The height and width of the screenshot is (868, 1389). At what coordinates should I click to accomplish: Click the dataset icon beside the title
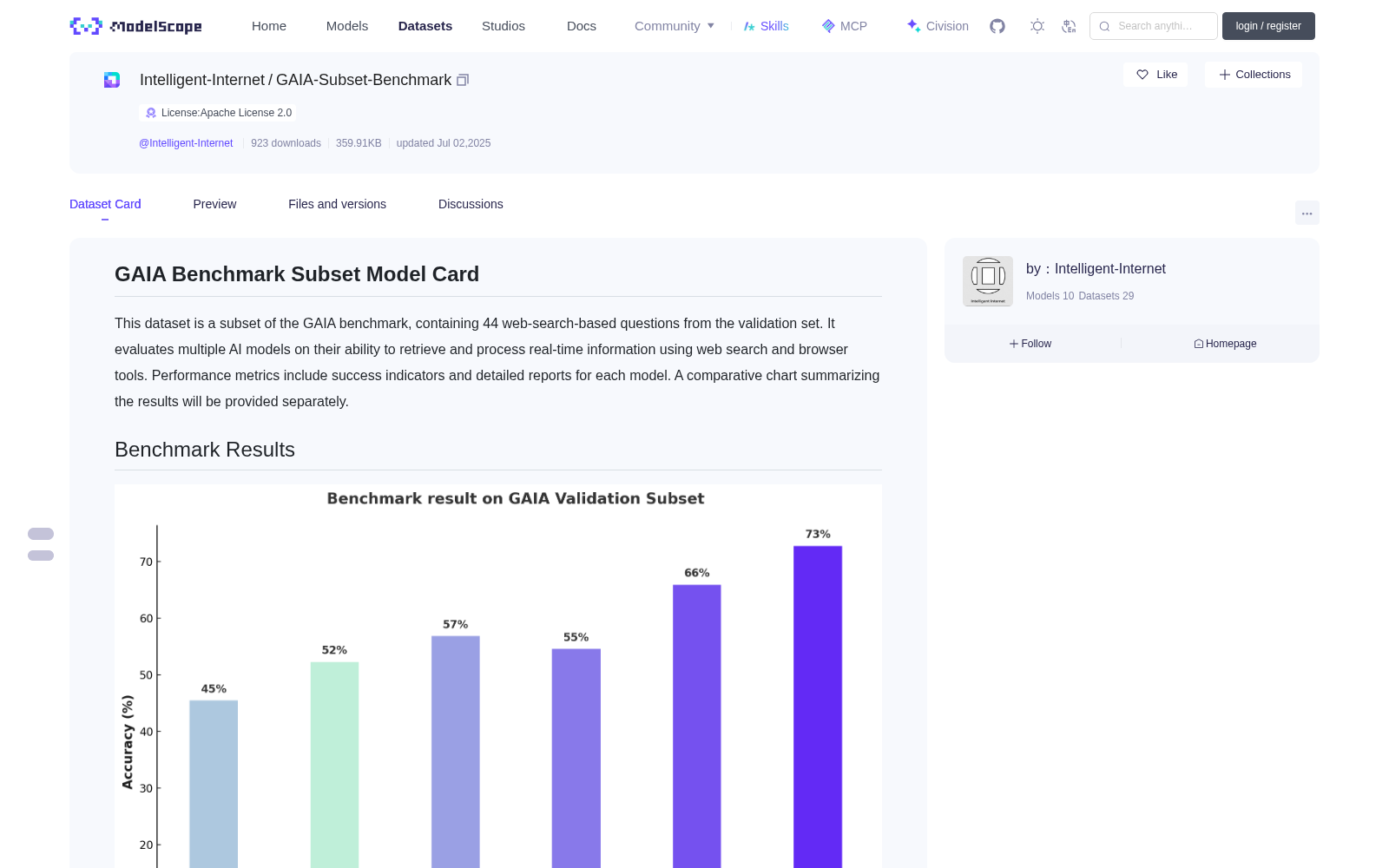112,80
